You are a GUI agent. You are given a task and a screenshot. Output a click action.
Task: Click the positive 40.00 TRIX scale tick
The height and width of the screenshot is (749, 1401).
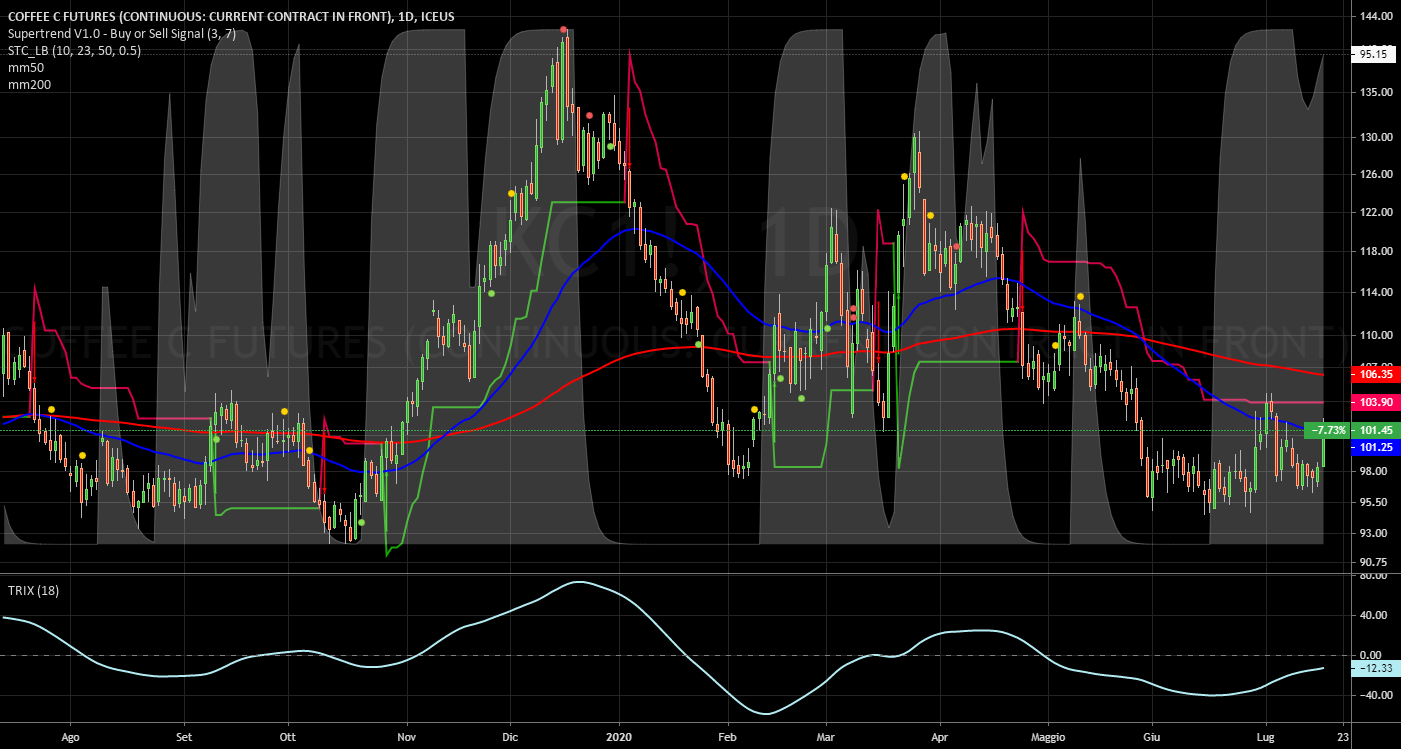[x=1375, y=615]
